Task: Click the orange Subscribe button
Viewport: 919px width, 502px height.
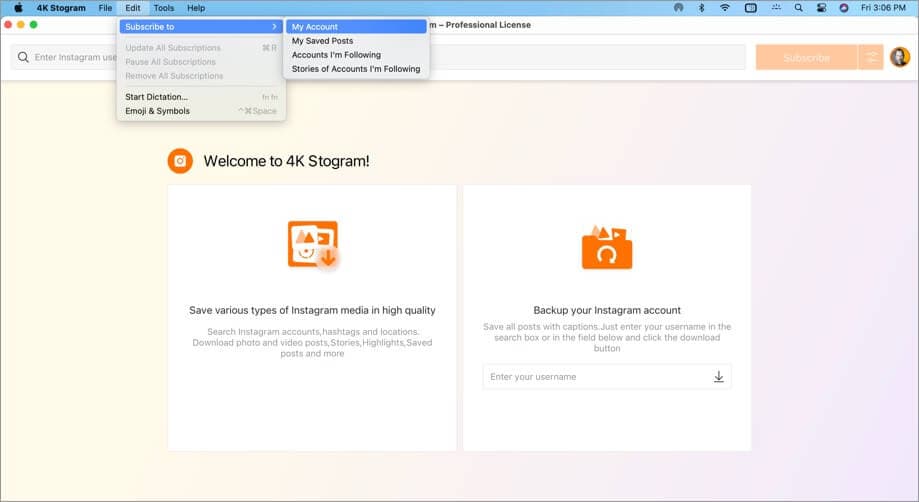Action: (x=806, y=57)
